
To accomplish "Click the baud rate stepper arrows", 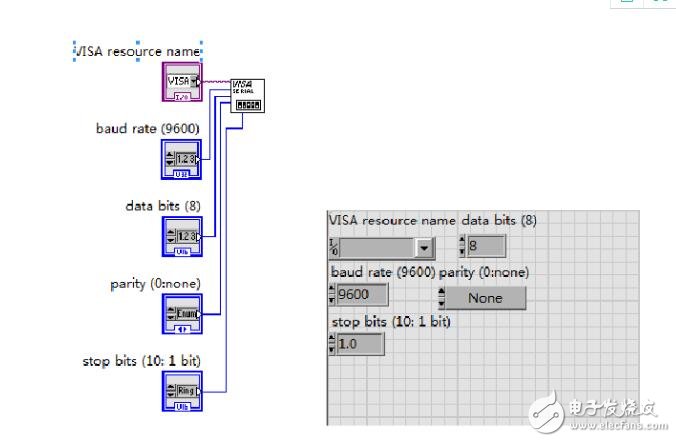I will point(332,295).
